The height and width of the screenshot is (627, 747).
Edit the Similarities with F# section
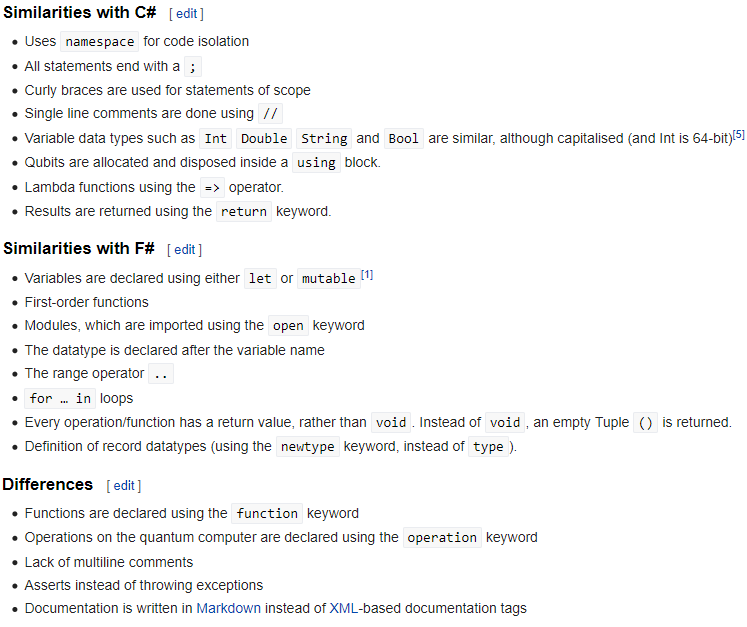pos(184,250)
